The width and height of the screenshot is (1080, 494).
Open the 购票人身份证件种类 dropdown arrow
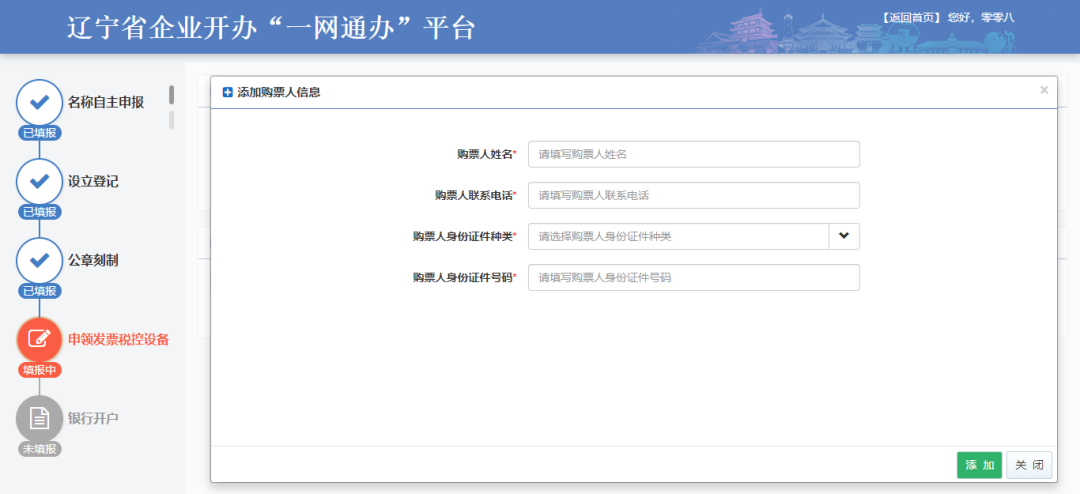pyautogui.click(x=844, y=236)
